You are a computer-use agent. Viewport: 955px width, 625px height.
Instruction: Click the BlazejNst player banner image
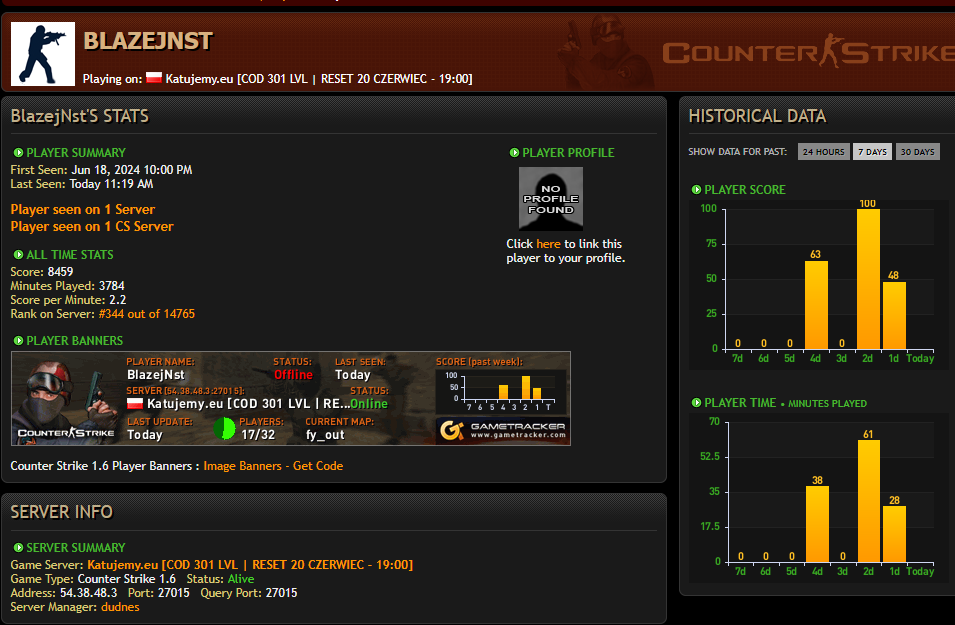tap(291, 398)
